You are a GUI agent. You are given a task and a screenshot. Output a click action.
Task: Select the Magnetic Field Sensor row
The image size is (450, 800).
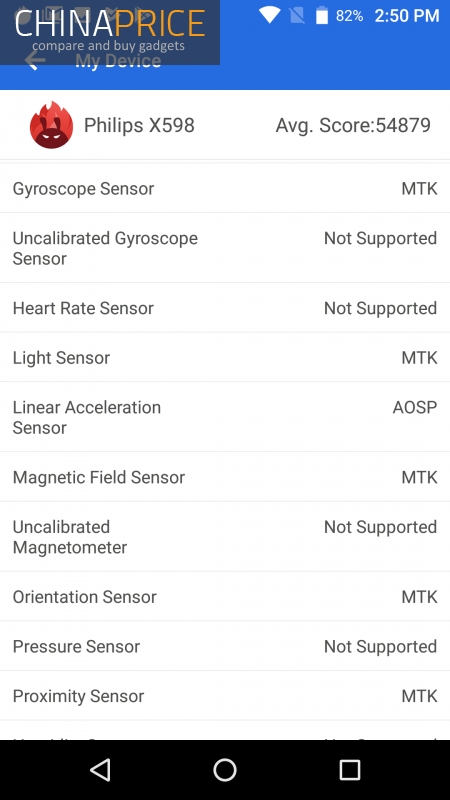pos(225,477)
